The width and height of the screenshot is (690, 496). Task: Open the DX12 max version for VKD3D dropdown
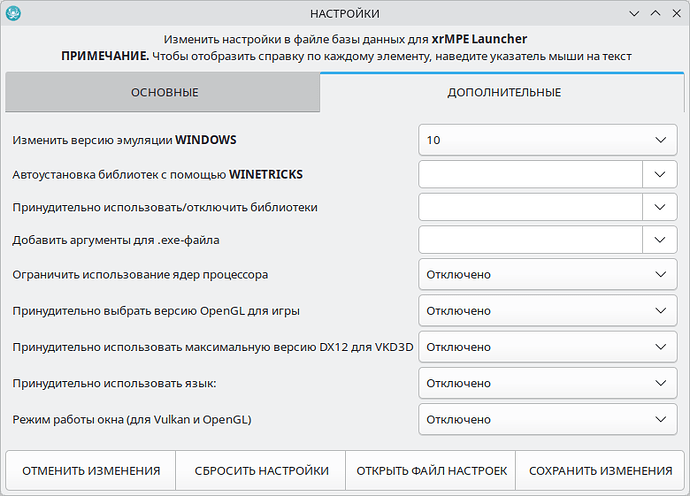tap(546, 347)
